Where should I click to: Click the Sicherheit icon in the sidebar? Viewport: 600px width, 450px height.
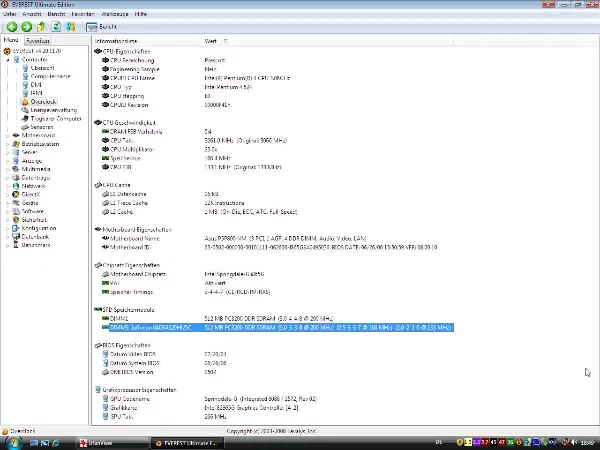coord(15,219)
